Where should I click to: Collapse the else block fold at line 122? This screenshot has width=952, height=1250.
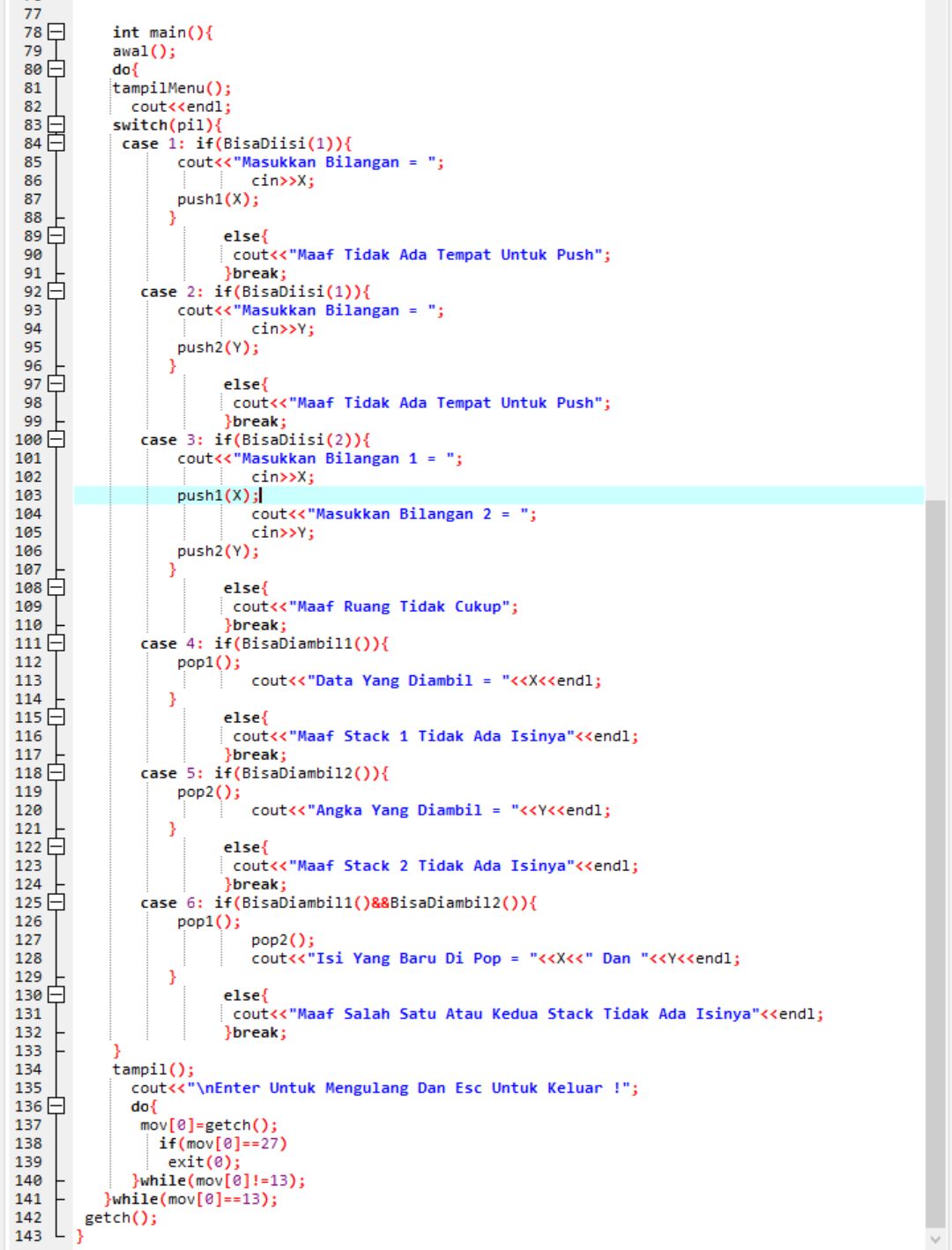tap(56, 847)
